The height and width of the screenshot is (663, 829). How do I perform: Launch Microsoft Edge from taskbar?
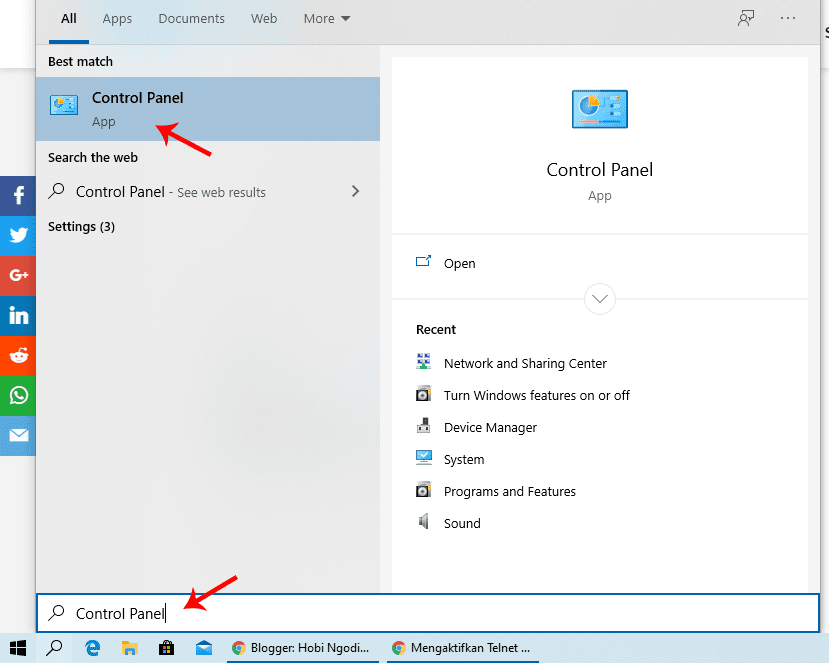93,648
